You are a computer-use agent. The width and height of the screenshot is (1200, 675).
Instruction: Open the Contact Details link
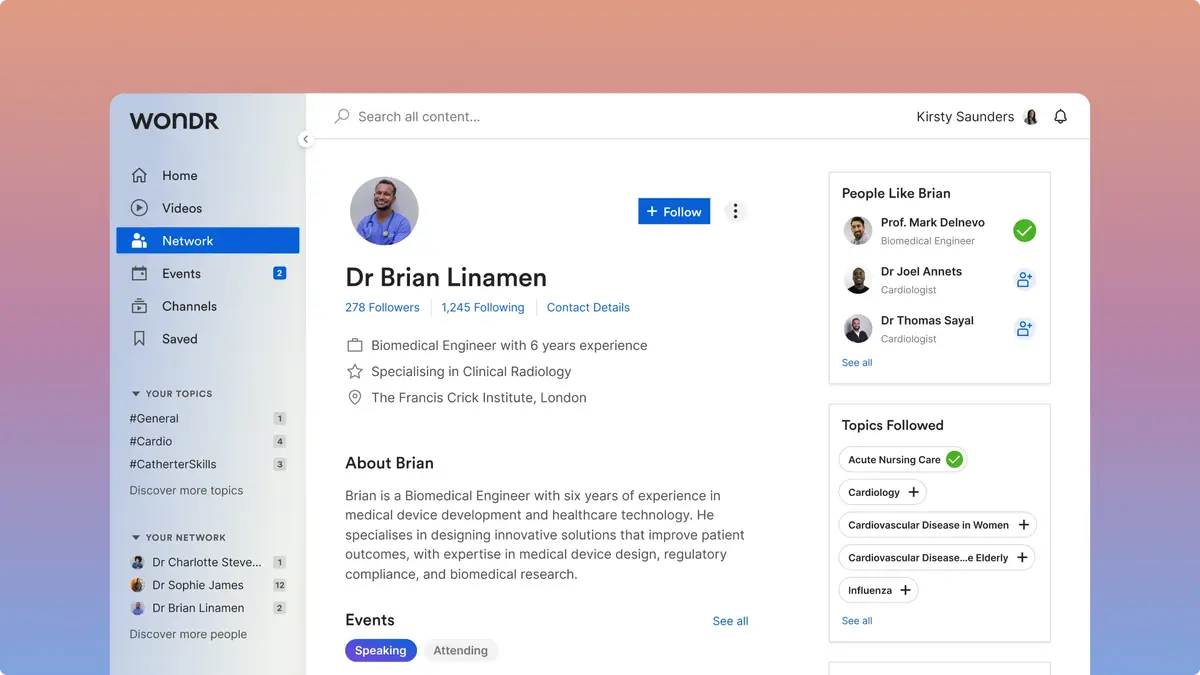click(588, 307)
